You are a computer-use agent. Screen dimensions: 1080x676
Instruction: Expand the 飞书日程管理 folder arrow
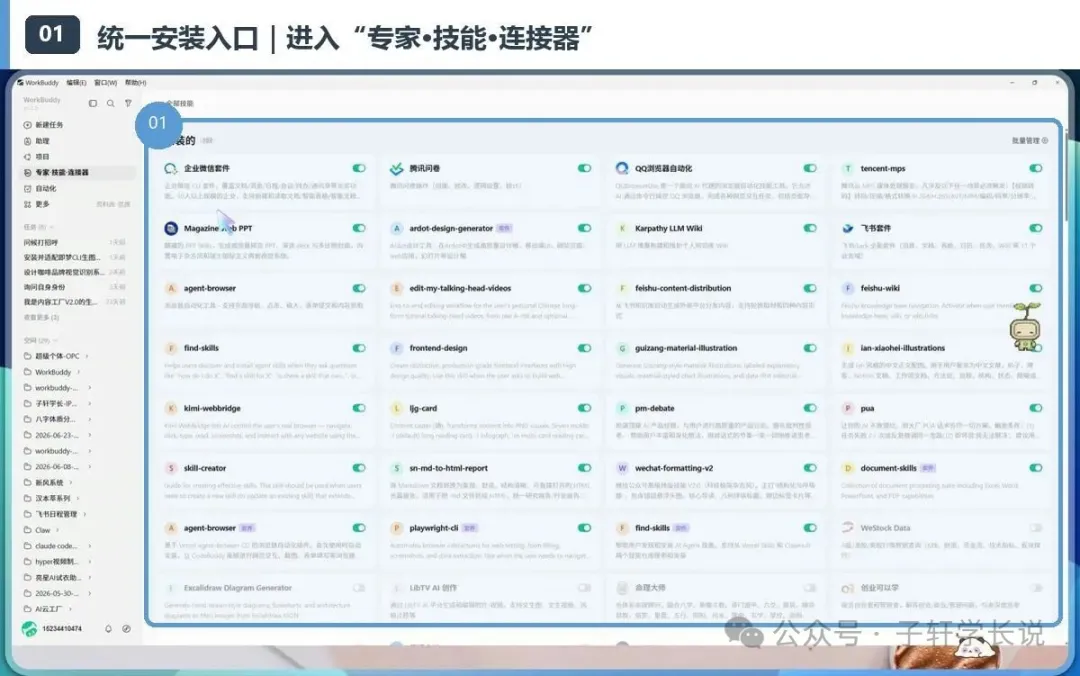(85, 514)
